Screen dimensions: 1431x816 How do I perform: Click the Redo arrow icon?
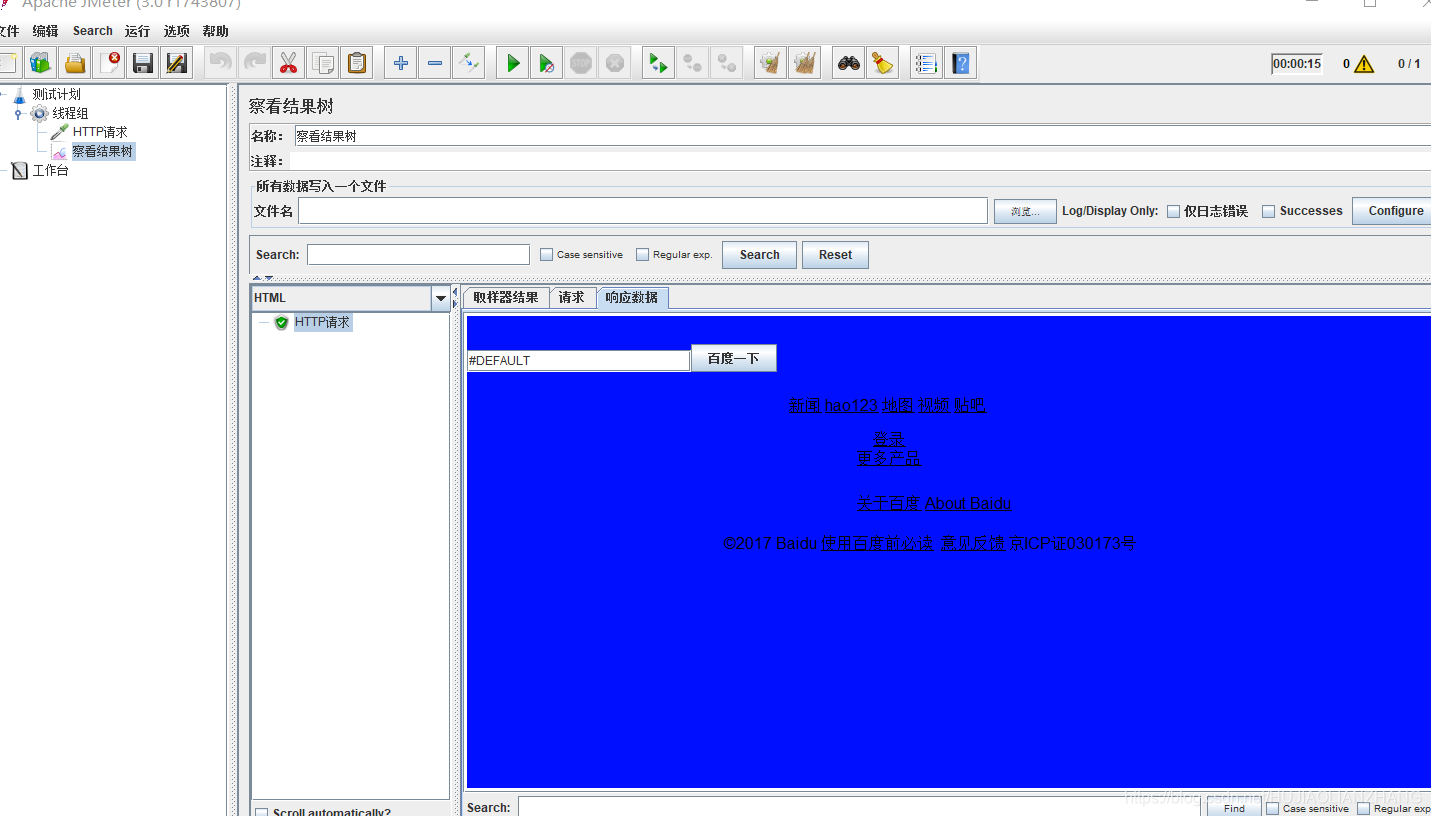[255, 64]
